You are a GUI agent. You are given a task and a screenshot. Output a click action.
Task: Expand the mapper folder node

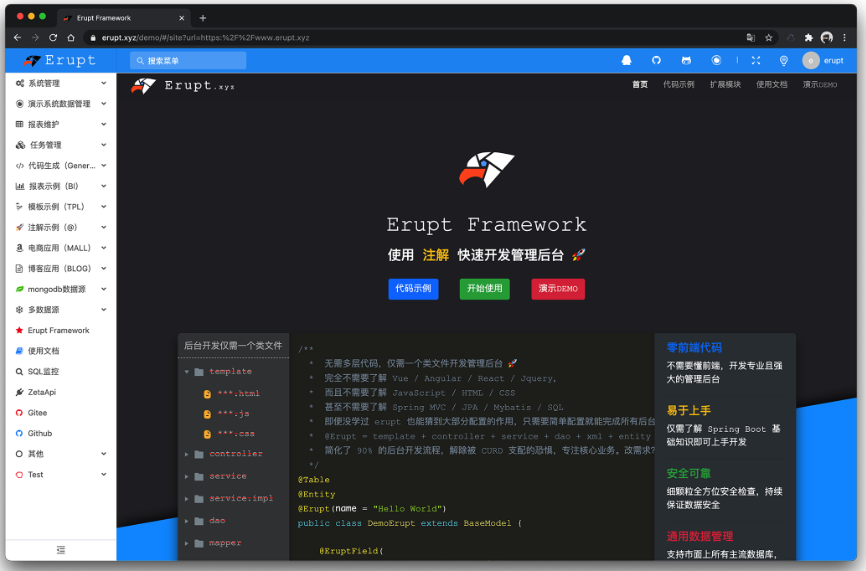click(187, 543)
